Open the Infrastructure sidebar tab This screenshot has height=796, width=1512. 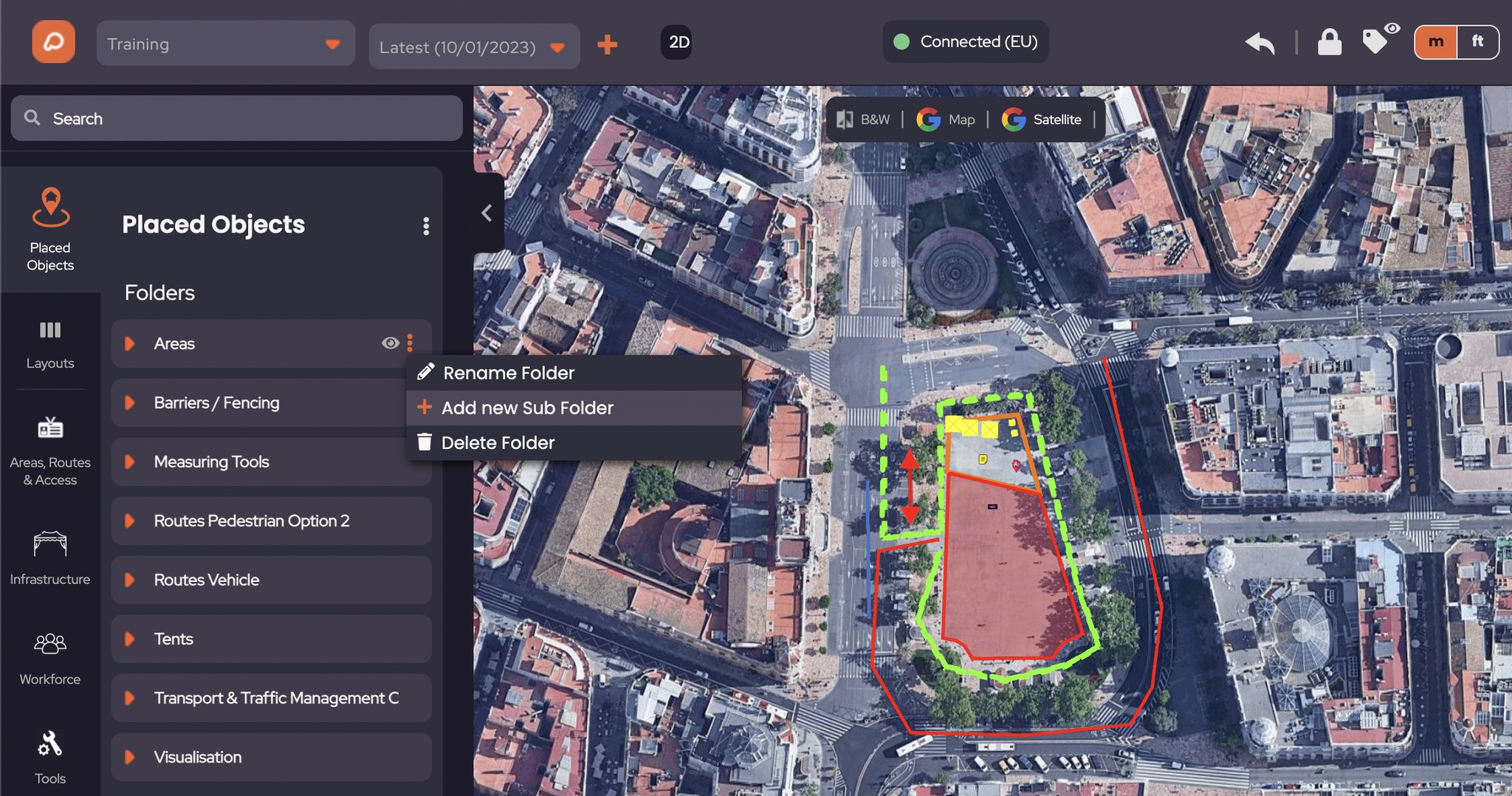(x=50, y=558)
